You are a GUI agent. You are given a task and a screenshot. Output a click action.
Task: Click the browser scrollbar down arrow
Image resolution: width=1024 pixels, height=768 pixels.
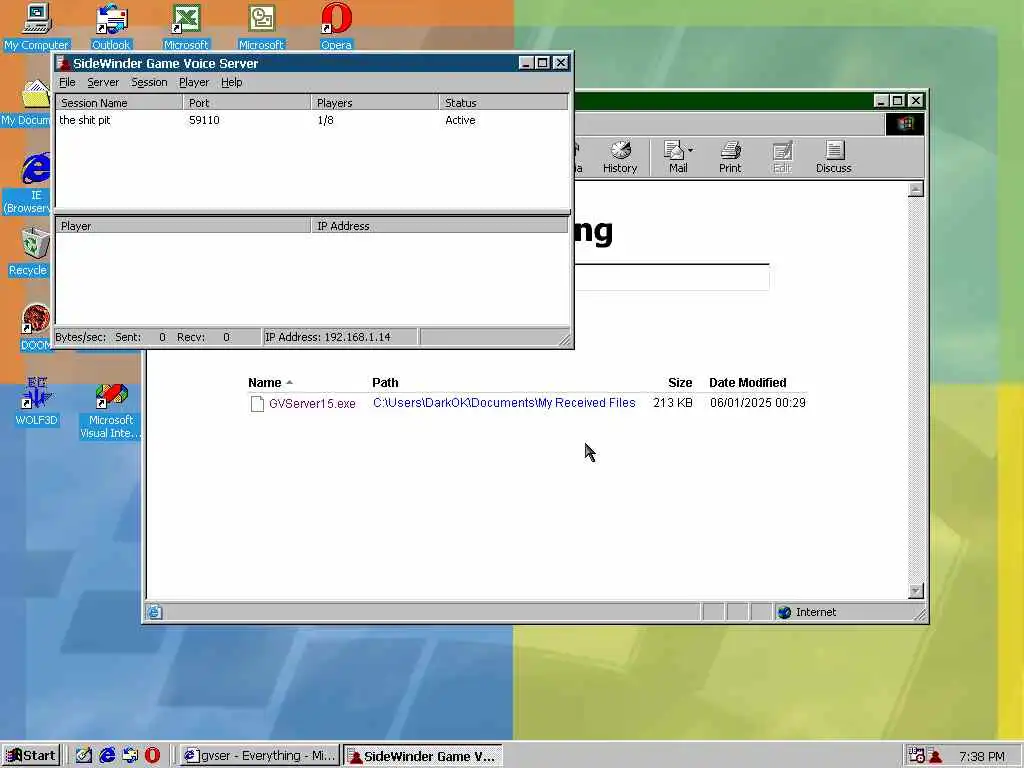click(916, 591)
